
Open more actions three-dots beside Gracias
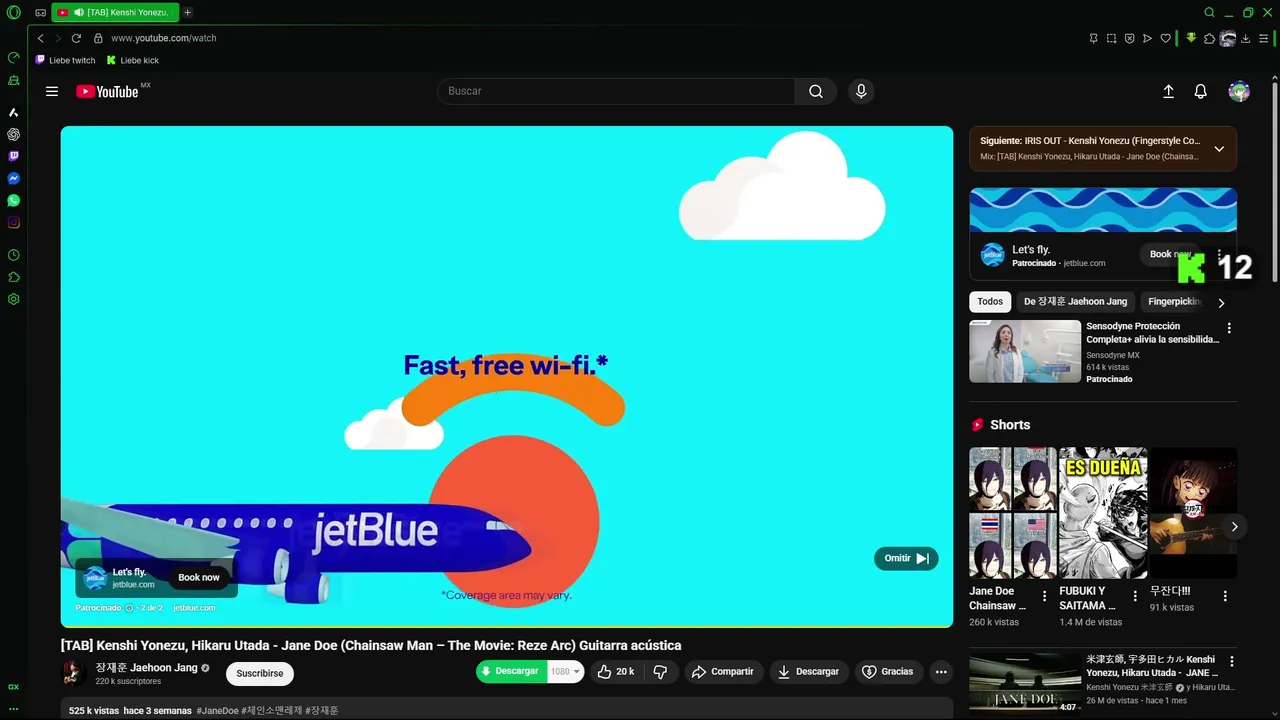pos(941,672)
